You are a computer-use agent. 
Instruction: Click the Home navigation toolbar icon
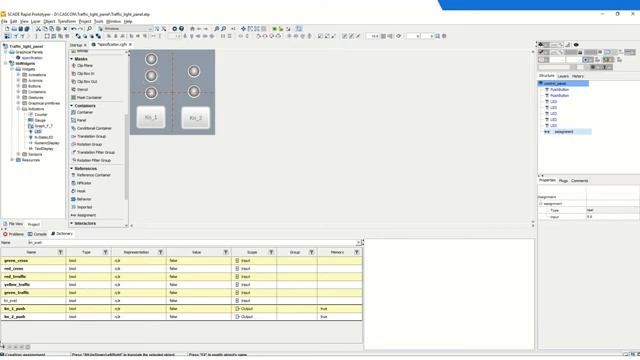click(192, 29)
